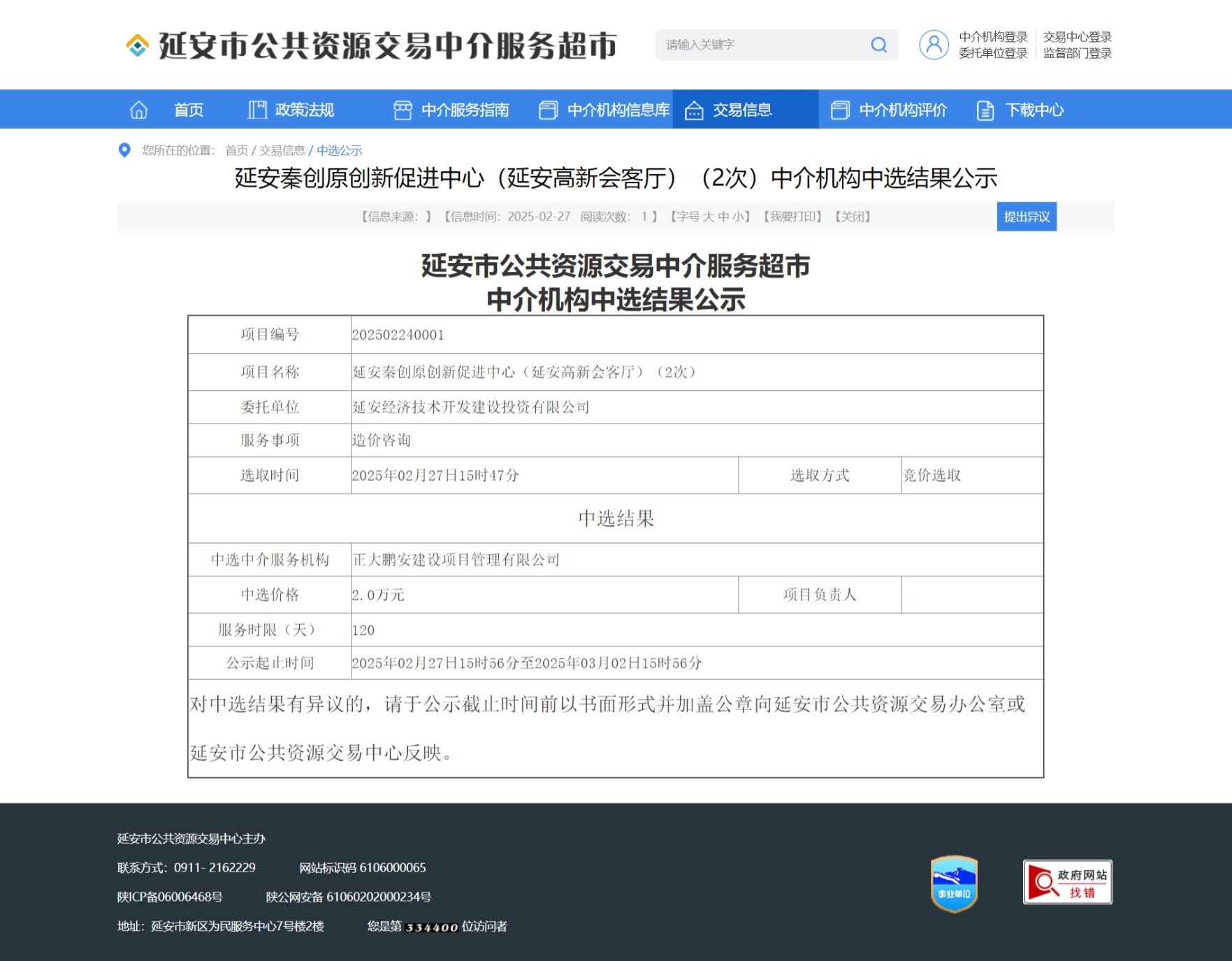
Task: Click the location pin icon in breadcrumb
Action: tap(124, 150)
